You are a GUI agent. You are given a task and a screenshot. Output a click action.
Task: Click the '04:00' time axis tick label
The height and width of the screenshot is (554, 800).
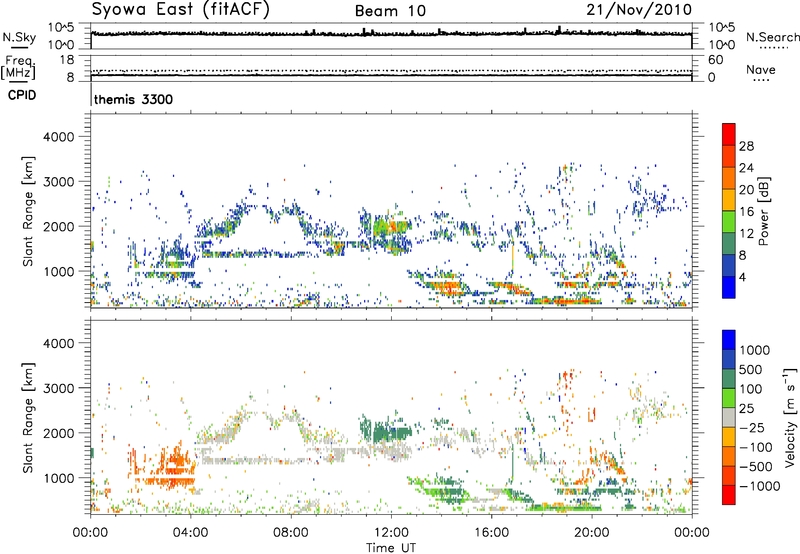click(191, 533)
